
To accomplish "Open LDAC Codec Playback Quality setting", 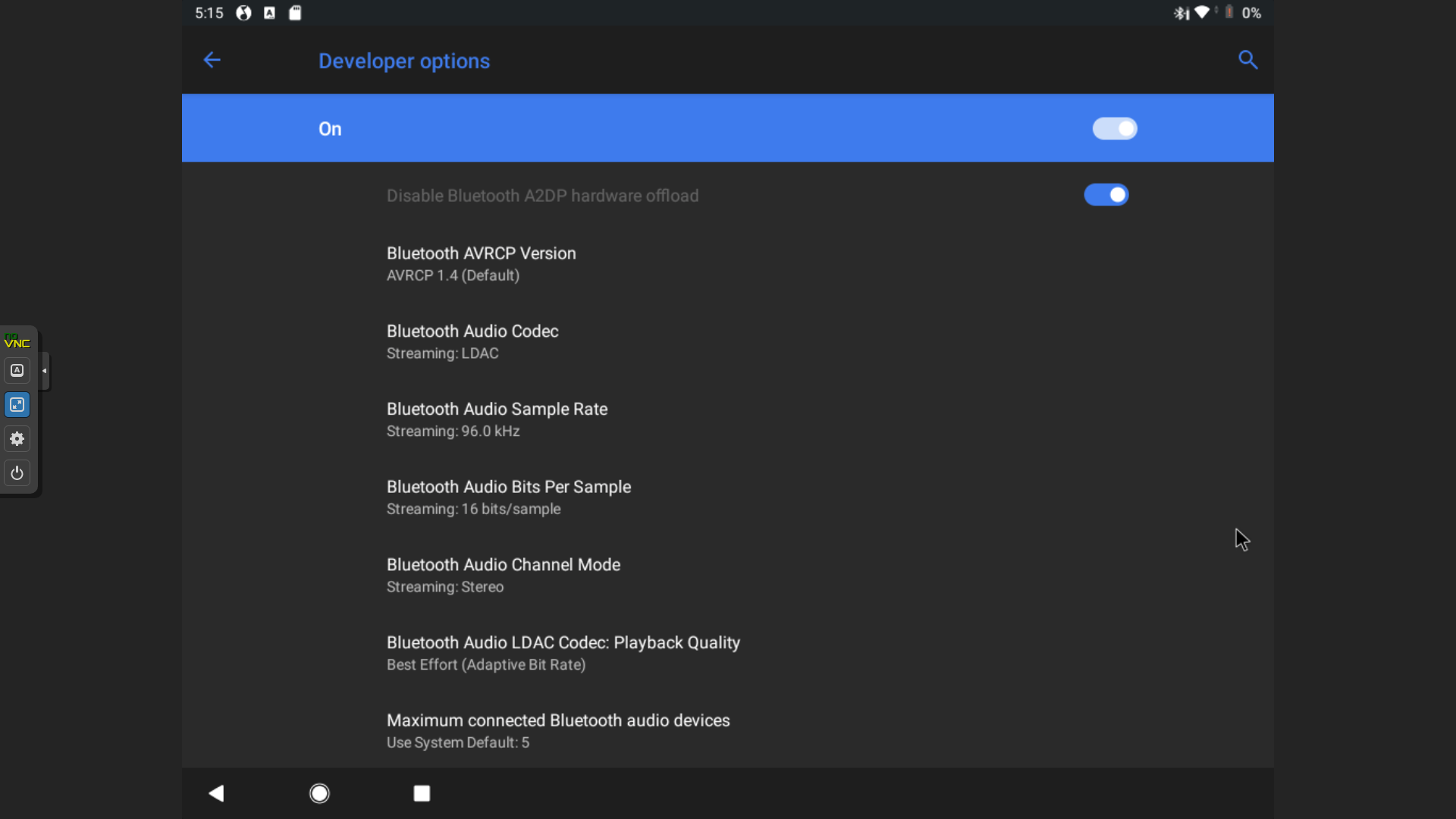I will coord(728,653).
